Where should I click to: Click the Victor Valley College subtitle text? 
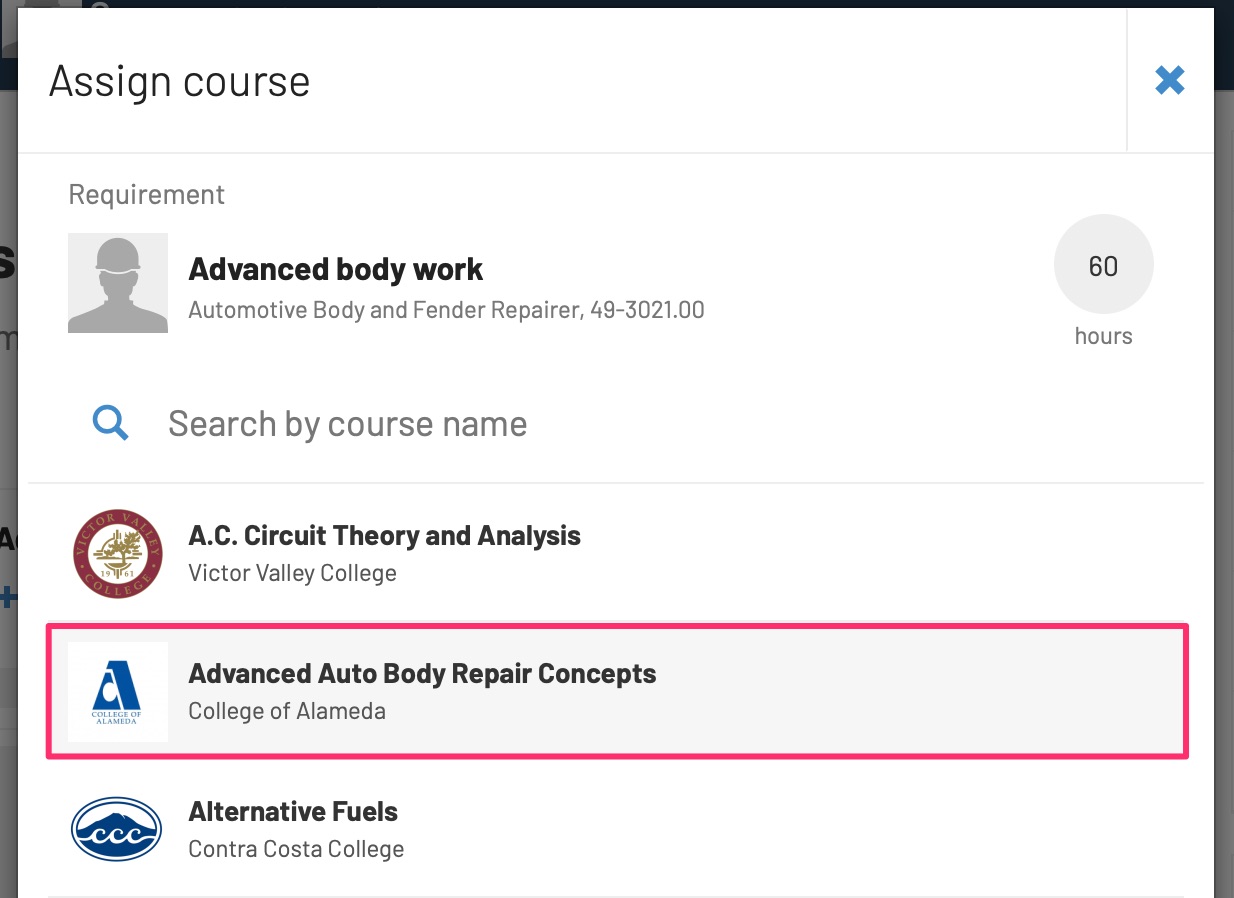pos(292,573)
